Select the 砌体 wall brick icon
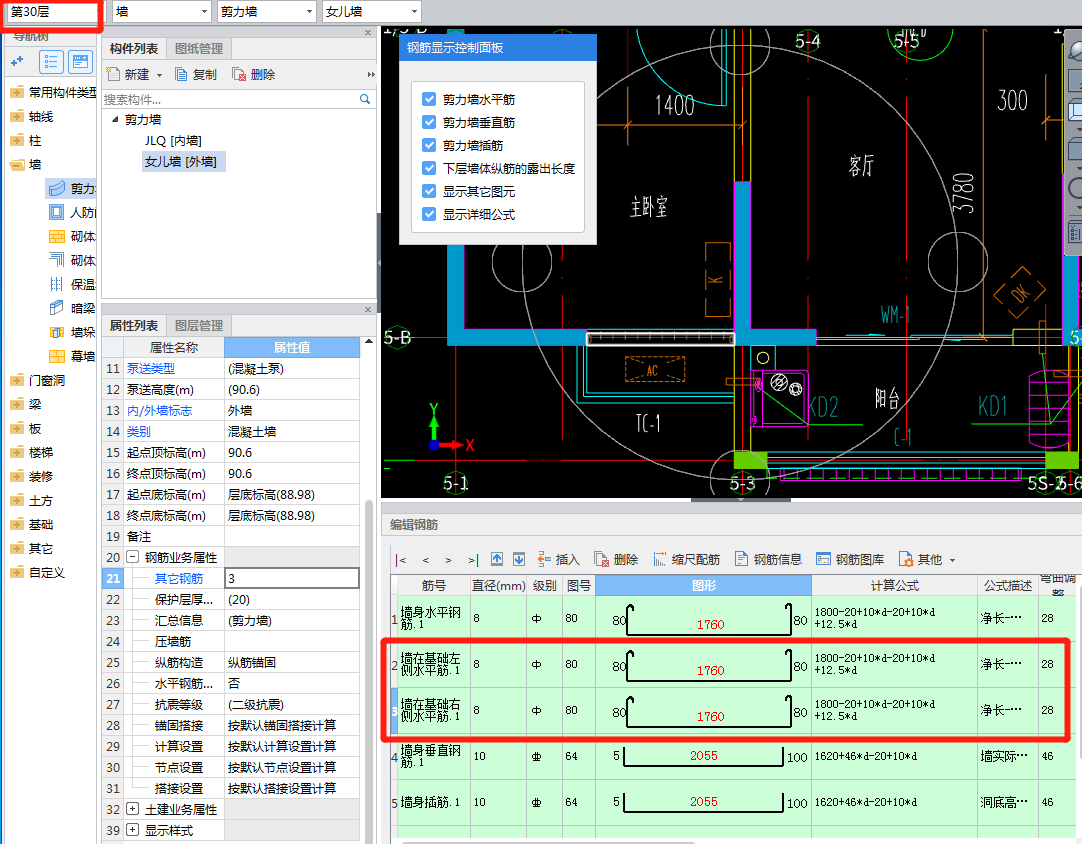The width and height of the screenshot is (1082, 844). [57, 236]
